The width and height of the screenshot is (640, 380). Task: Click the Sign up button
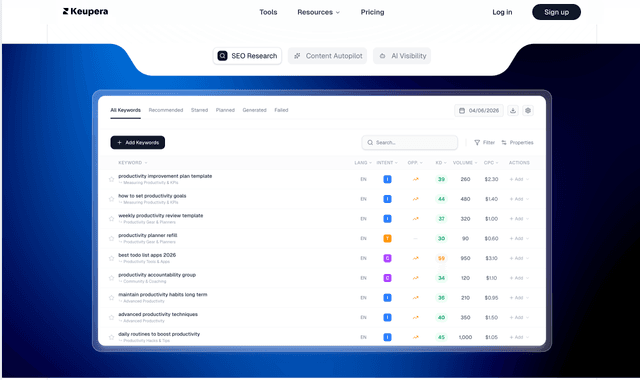(556, 12)
